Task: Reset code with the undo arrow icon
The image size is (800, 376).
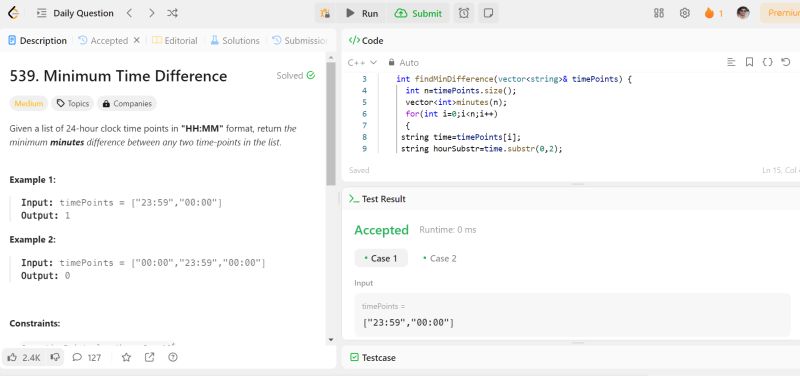Action: (786, 62)
